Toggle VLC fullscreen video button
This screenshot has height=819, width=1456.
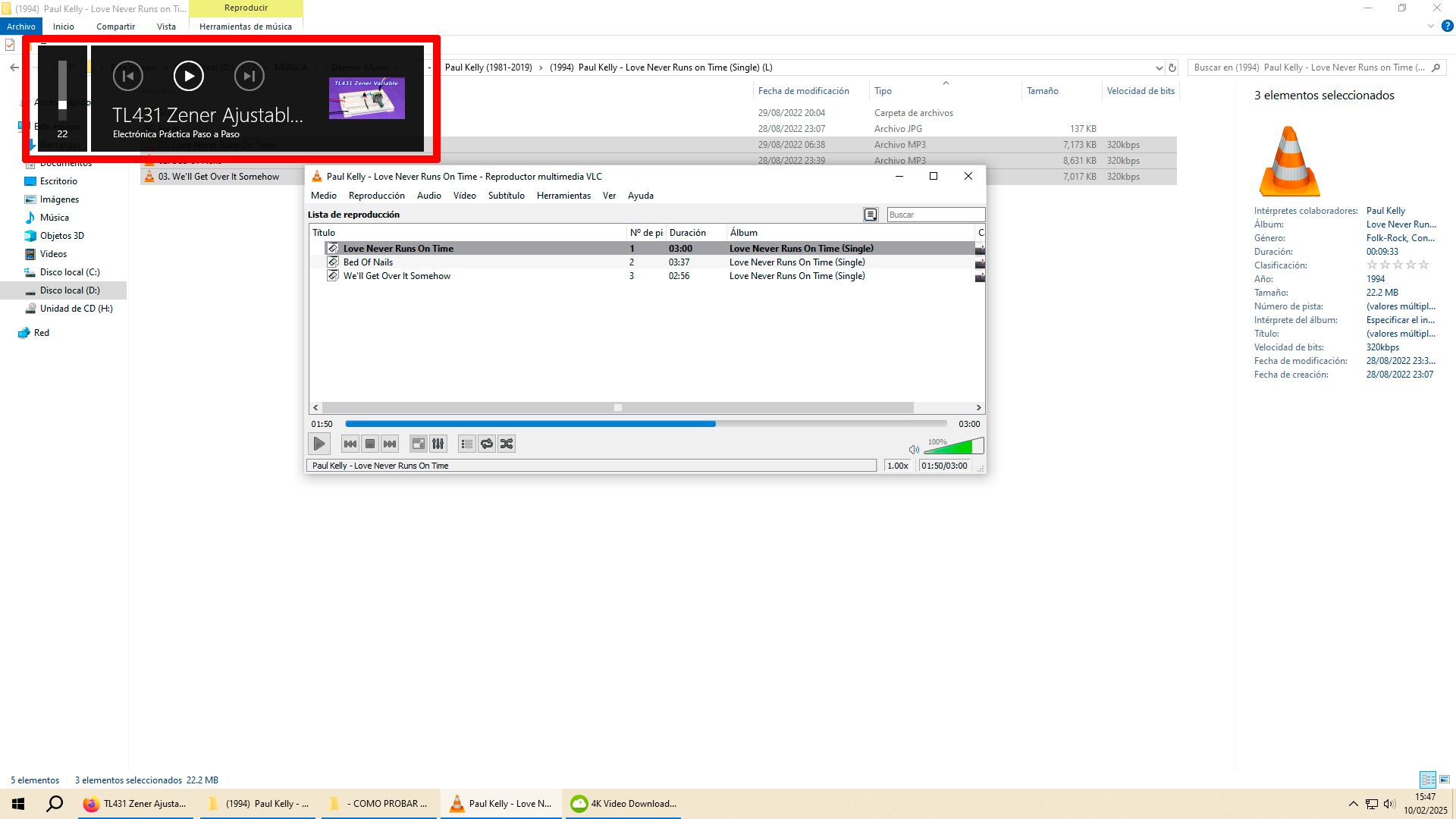419,444
